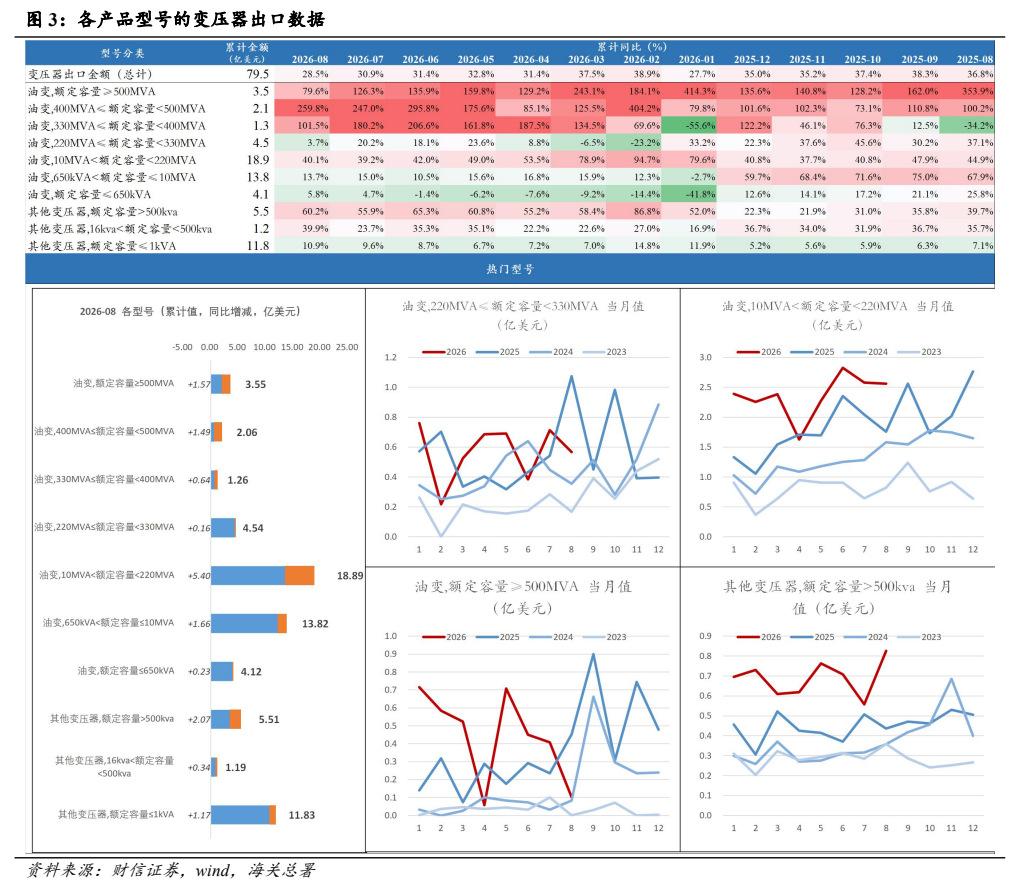This screenshot has height=893, width=1020.
Task: Click the bar value '11.83'
Action: pos(301,815)
